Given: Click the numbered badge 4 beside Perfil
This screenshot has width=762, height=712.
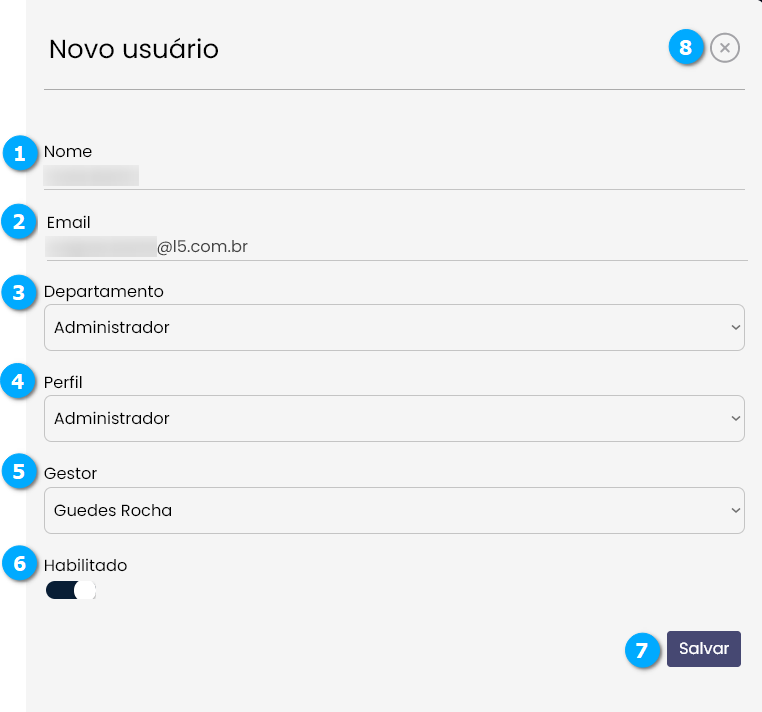Looking at the screenshot, I should click(19, 382).
